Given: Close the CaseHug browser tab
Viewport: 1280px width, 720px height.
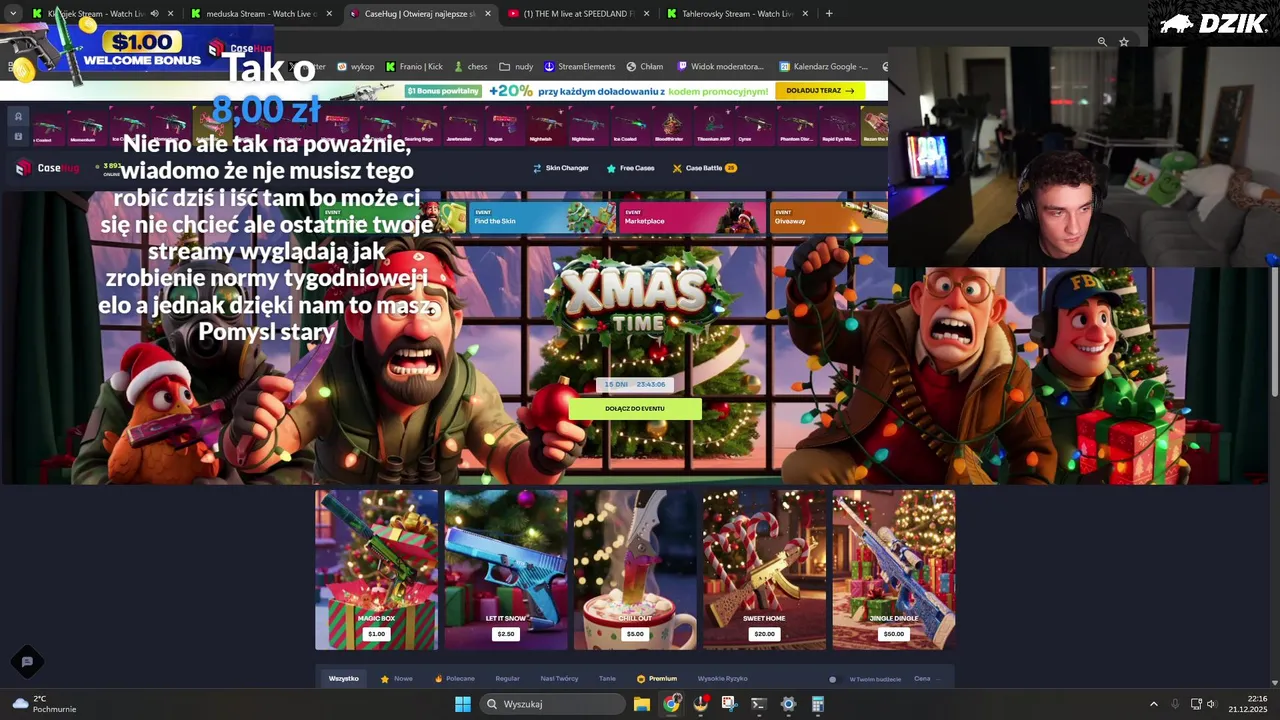Looking at the screenshot, I should (x=488, y=14).
